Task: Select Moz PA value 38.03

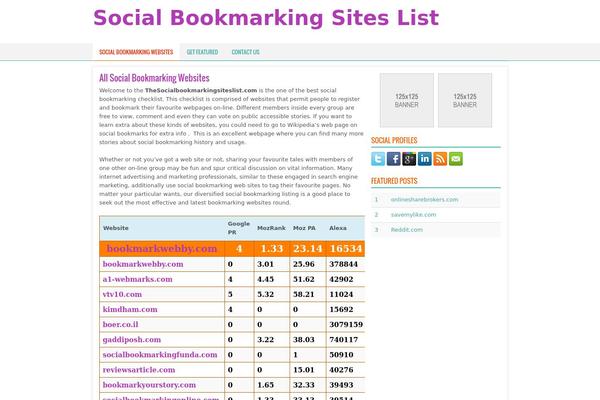Action: click(304, 340)
